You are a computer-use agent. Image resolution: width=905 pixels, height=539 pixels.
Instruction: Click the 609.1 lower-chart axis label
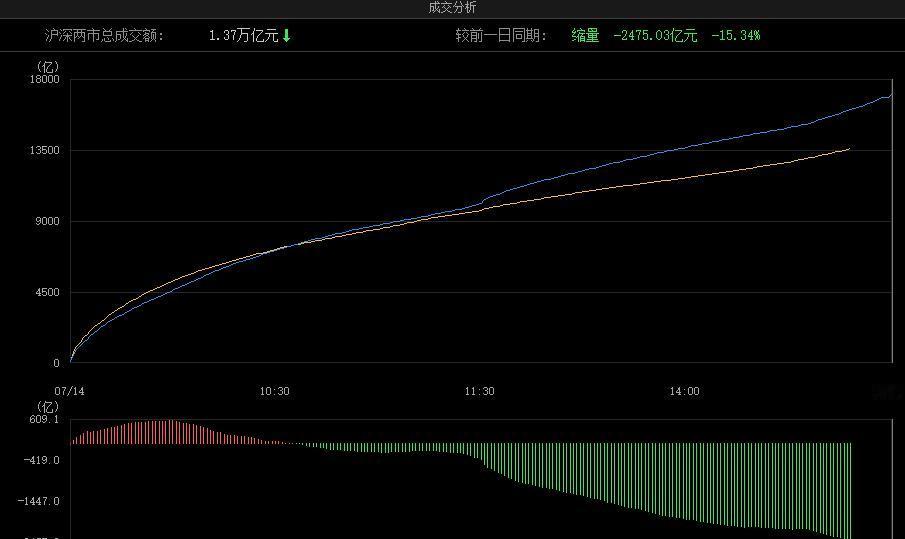click(x=44, y=420)
